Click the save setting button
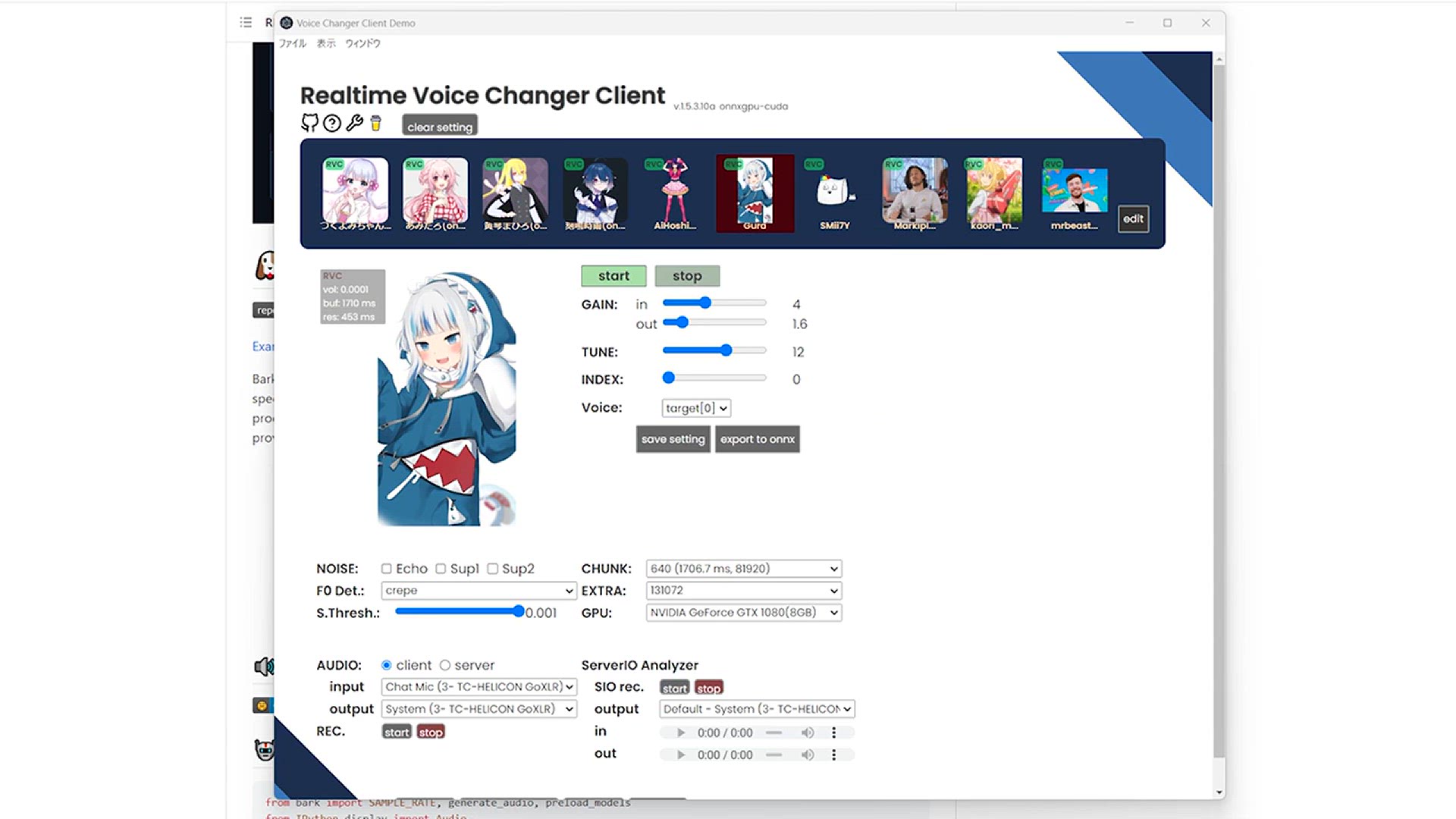The height and width of the screenshot is (819, 1456). click(x=673, y=439)
